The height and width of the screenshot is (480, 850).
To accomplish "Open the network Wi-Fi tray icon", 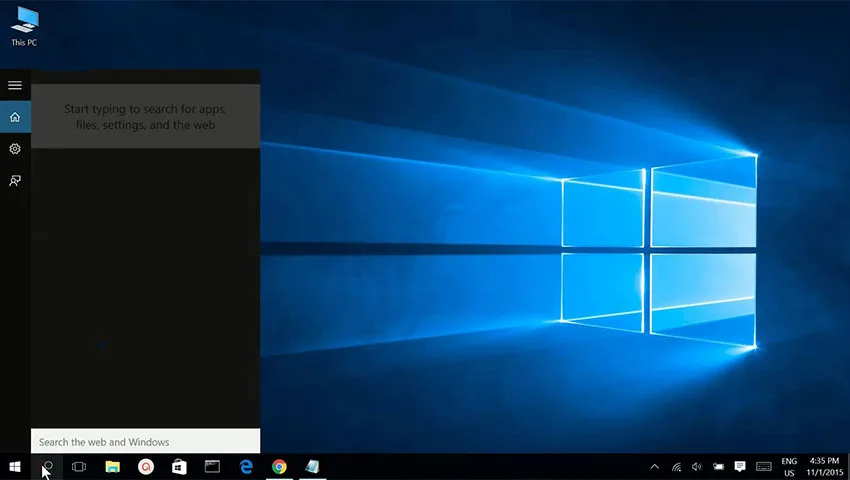I will 677,466.
